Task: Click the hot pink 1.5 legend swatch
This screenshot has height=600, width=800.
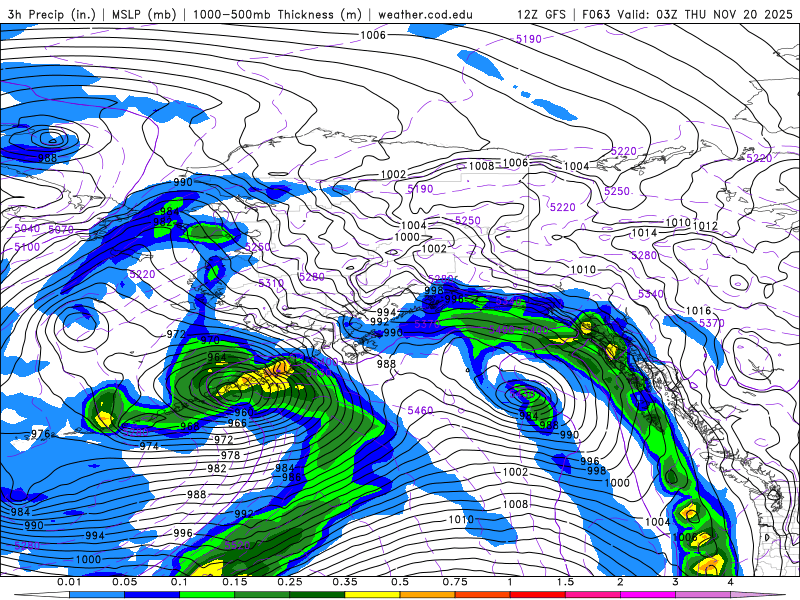Action: (593, 595)
